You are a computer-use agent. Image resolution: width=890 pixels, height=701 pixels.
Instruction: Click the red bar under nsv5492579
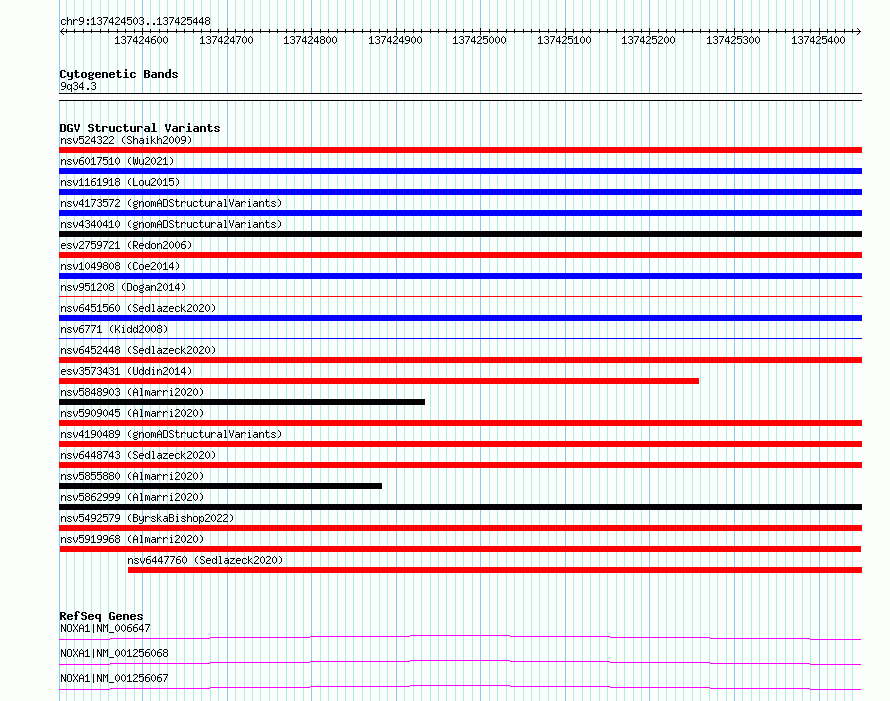pyautogui.click(x=460, y=528)
